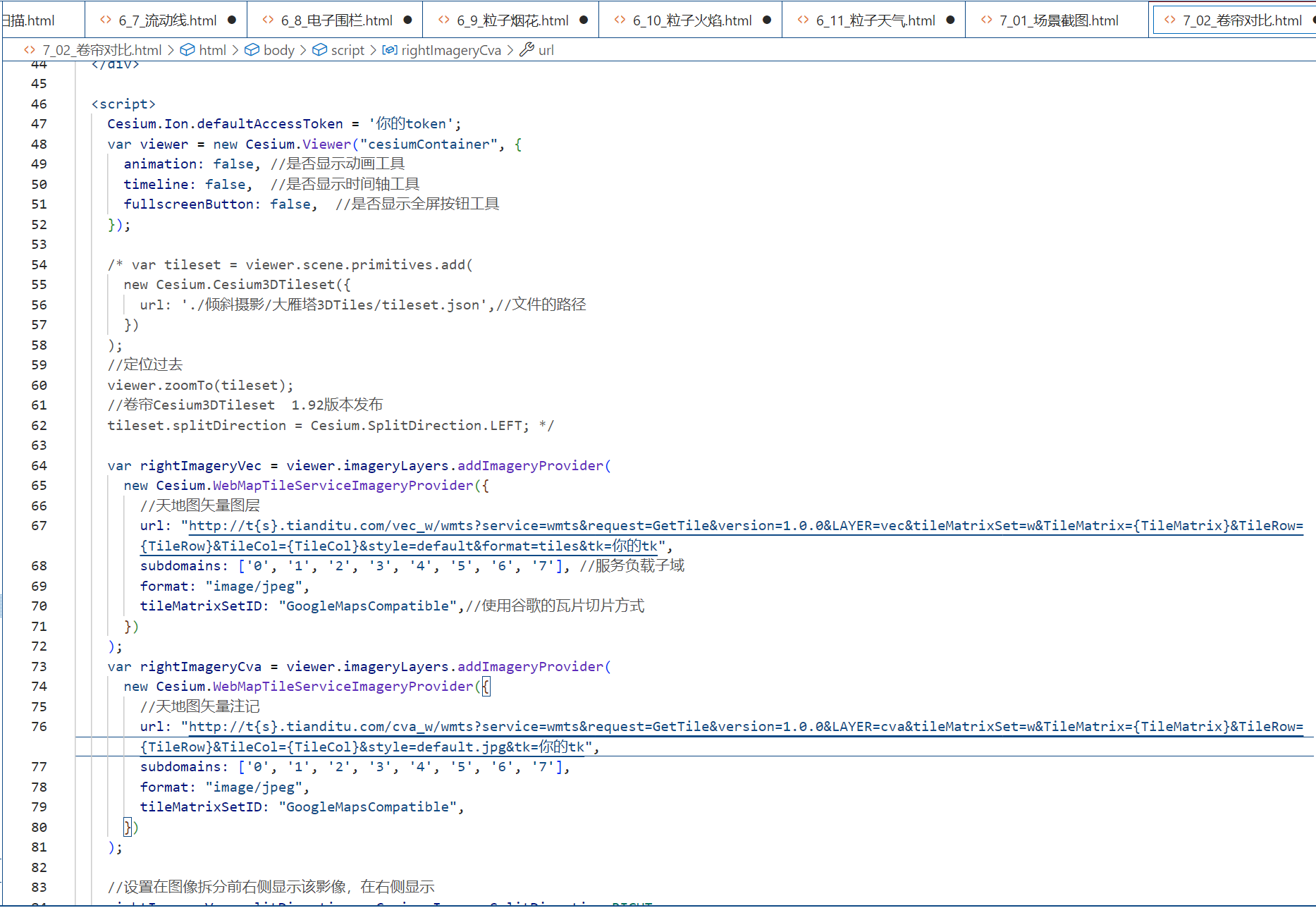Click the wrench icon before url breadcrumb
Screen dimensions: 1316x908
click(x=527, y=50)
